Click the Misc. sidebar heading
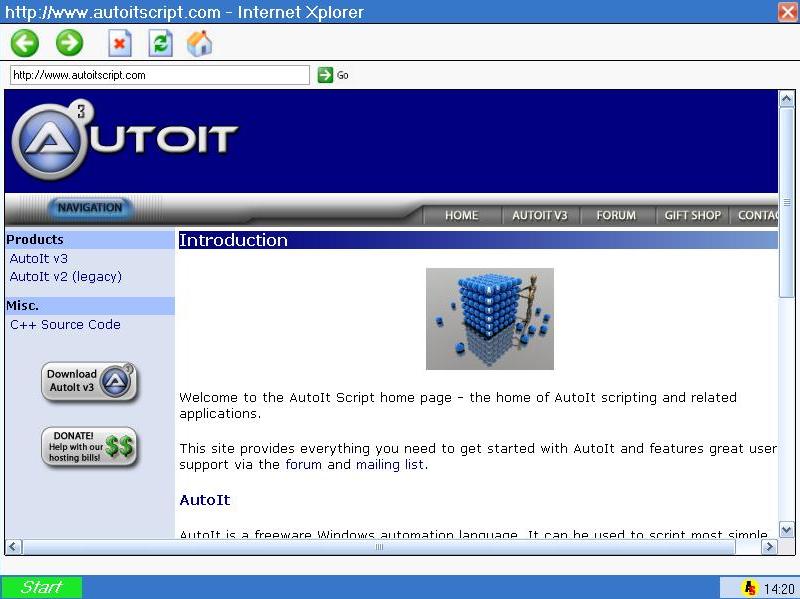 pyautogui.click(x=89, y=306)
